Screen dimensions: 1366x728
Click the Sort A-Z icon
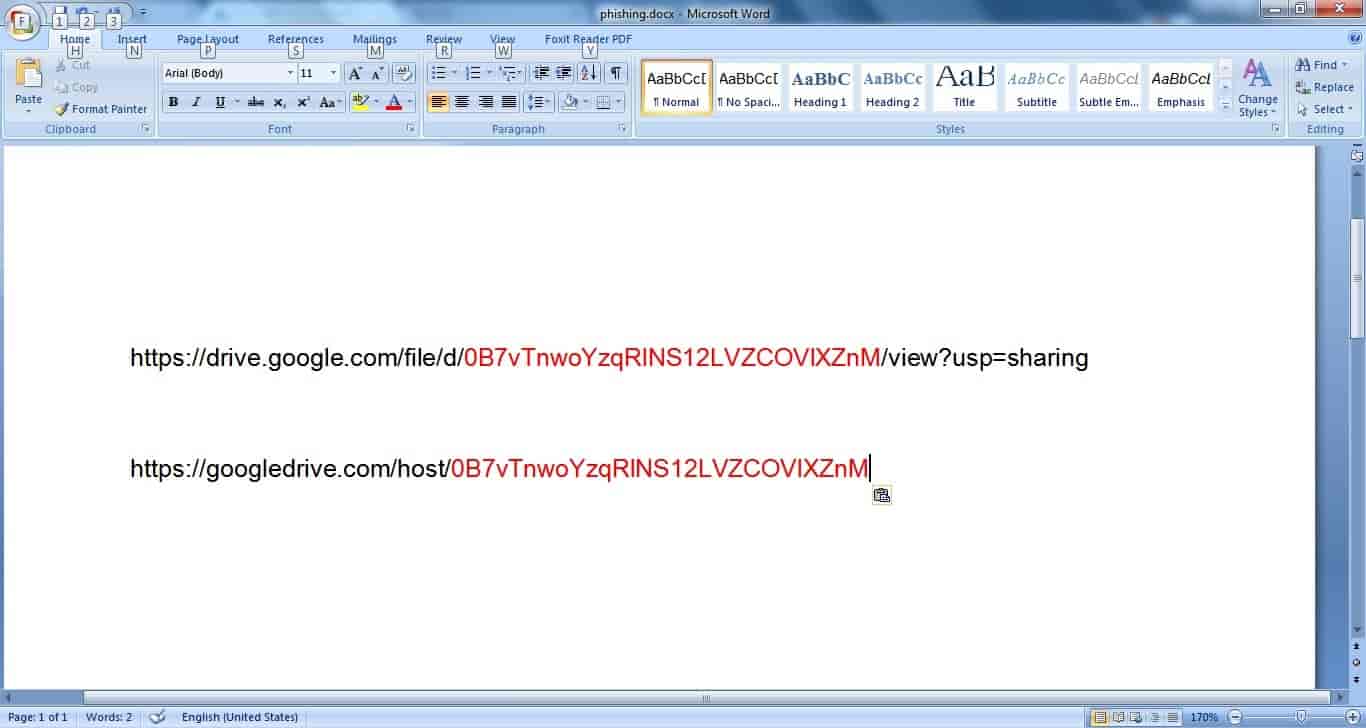[589, 73]
